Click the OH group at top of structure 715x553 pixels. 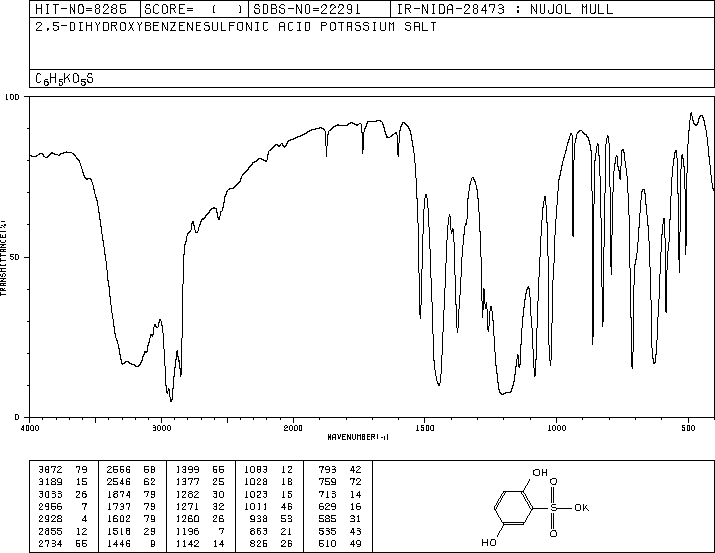540,472
